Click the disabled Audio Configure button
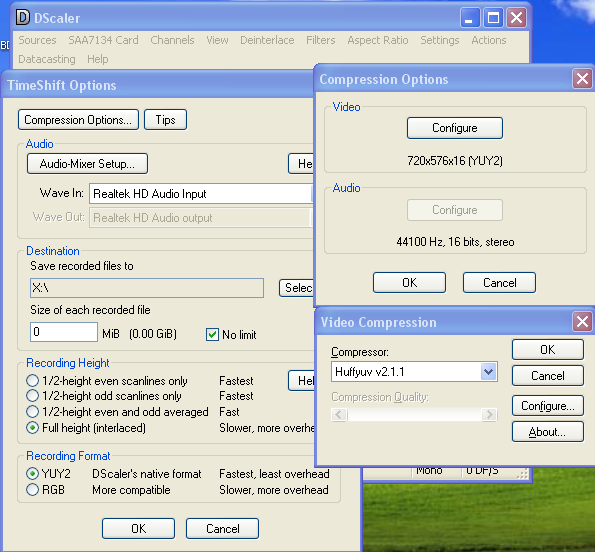The height and width of the screenshot is (552, 595). 455,210
